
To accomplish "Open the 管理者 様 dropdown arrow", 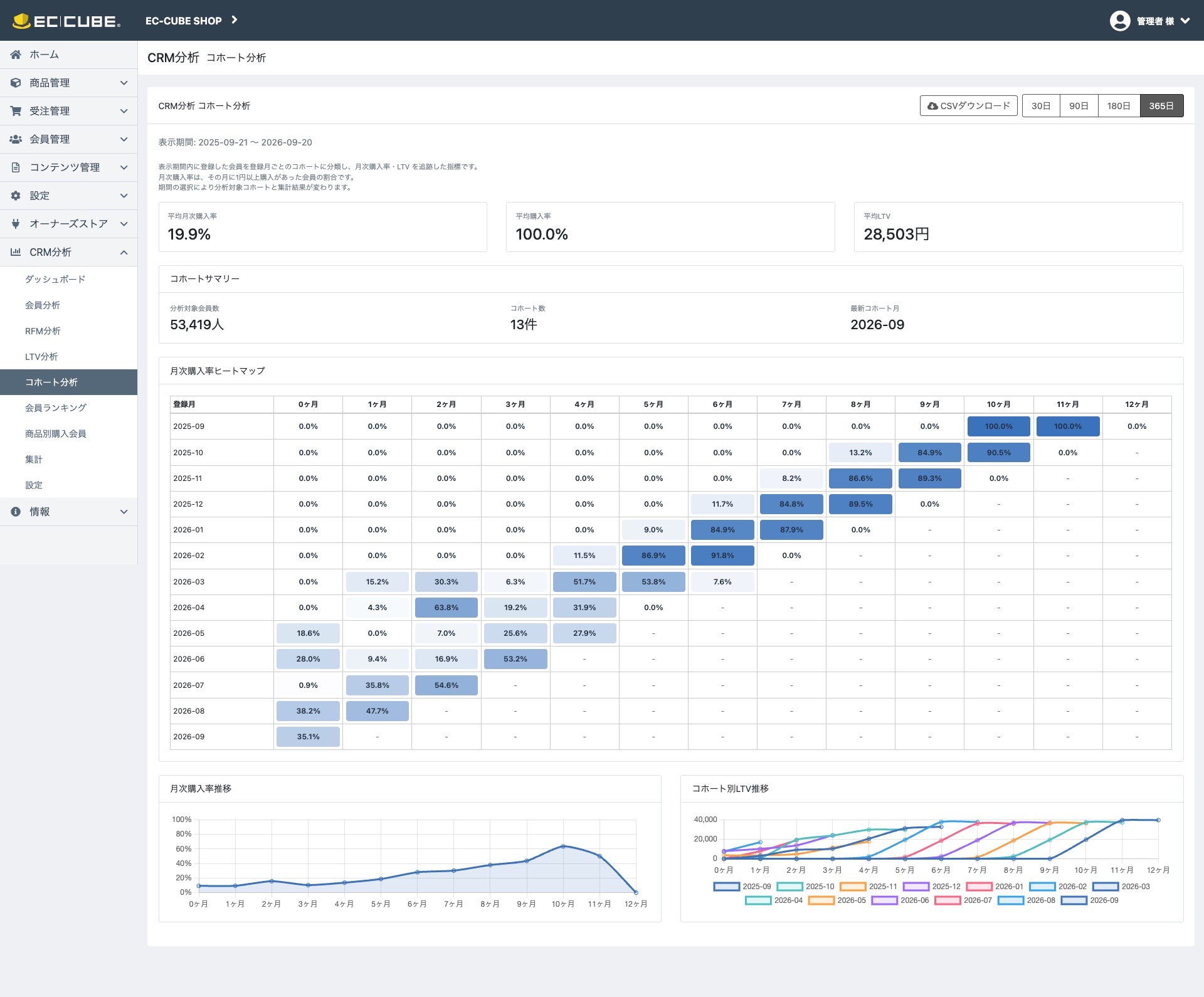I will click(x=1185, y=21).
